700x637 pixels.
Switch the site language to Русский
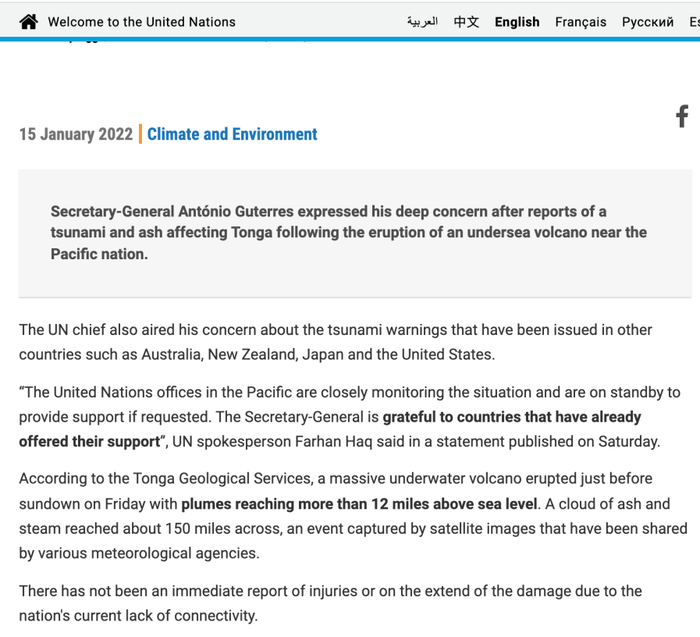pyautogui.click(x=648, y=22)
